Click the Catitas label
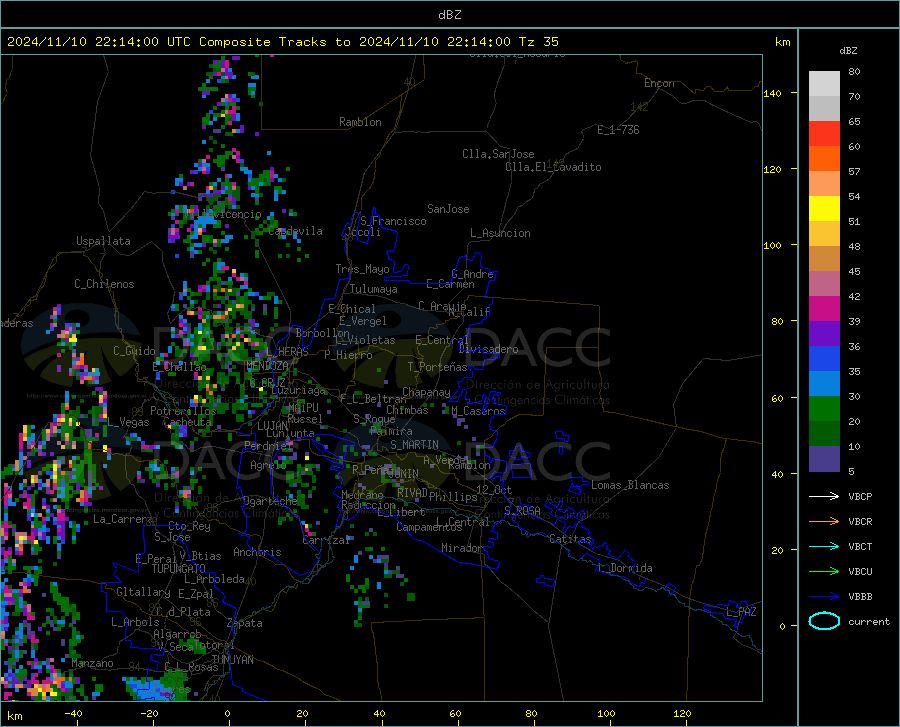 click(570, 539)
